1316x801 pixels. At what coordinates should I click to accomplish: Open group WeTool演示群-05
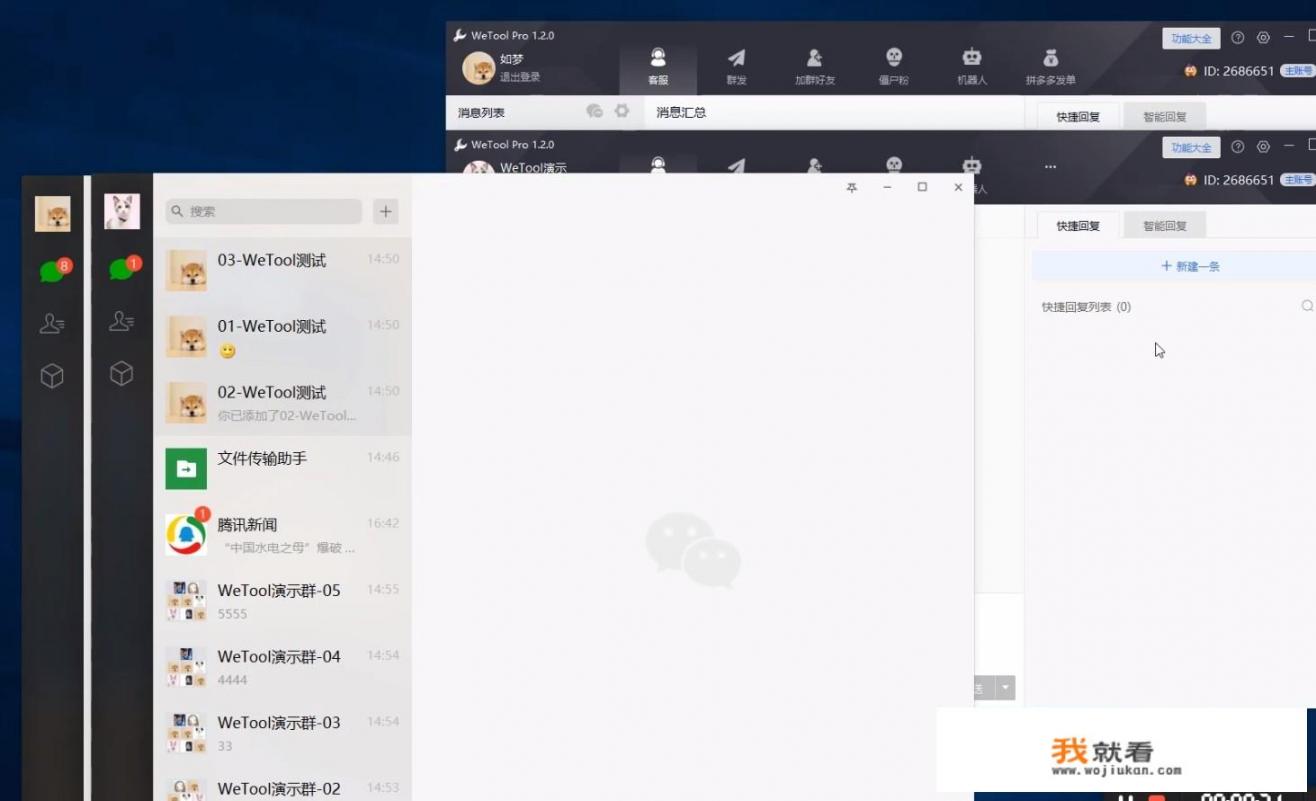click(x=282, y=601)
